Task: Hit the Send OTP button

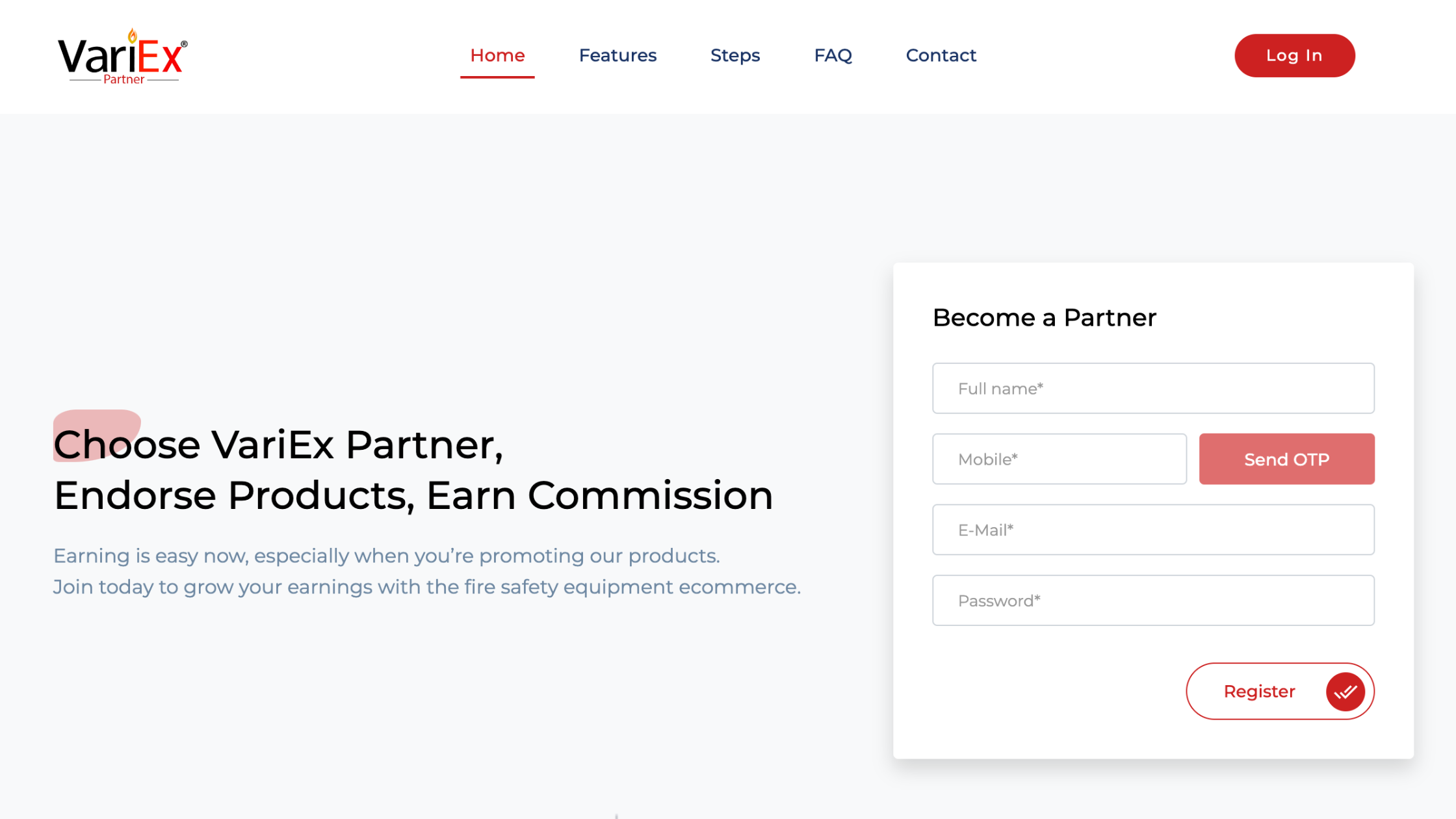Action: click(x=1286, y=460)
